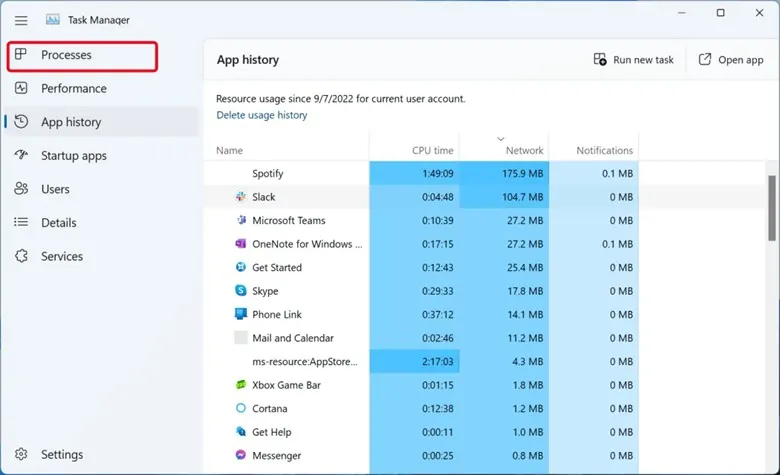This screenshot has height=475, width=780.
Task: Click the Startup apps speedometer icon
Action: coord(21,155)
